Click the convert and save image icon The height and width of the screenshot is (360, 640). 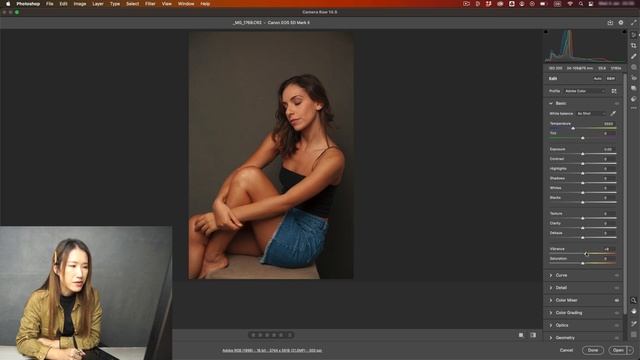[x=610, y=23]
